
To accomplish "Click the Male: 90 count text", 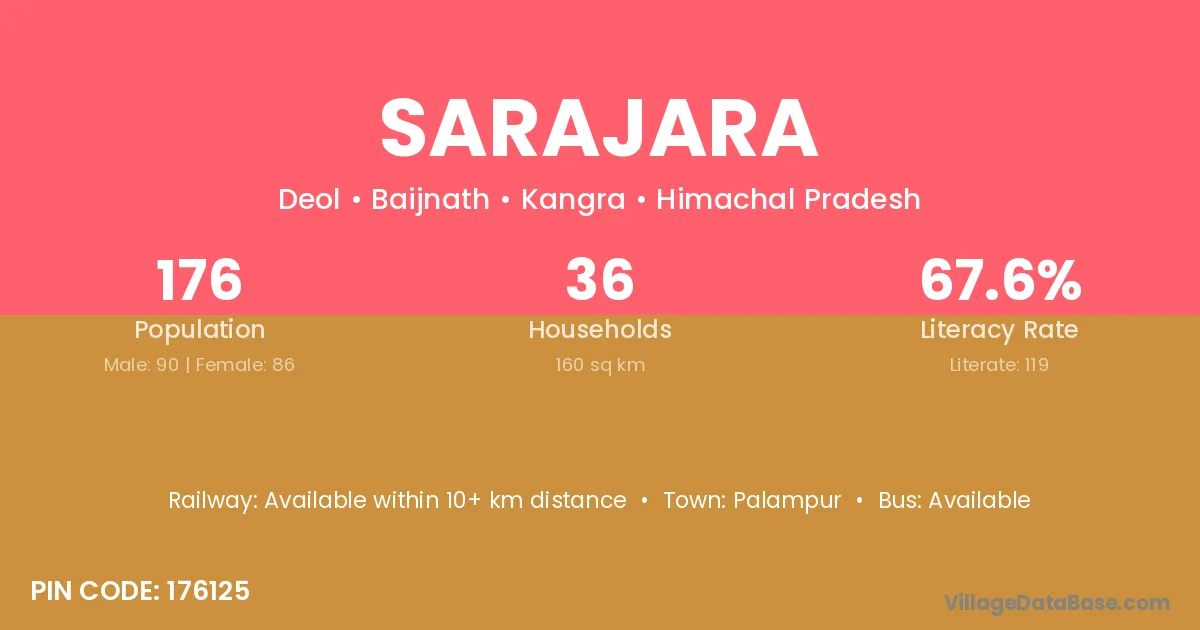I will [x=141, y=365].
